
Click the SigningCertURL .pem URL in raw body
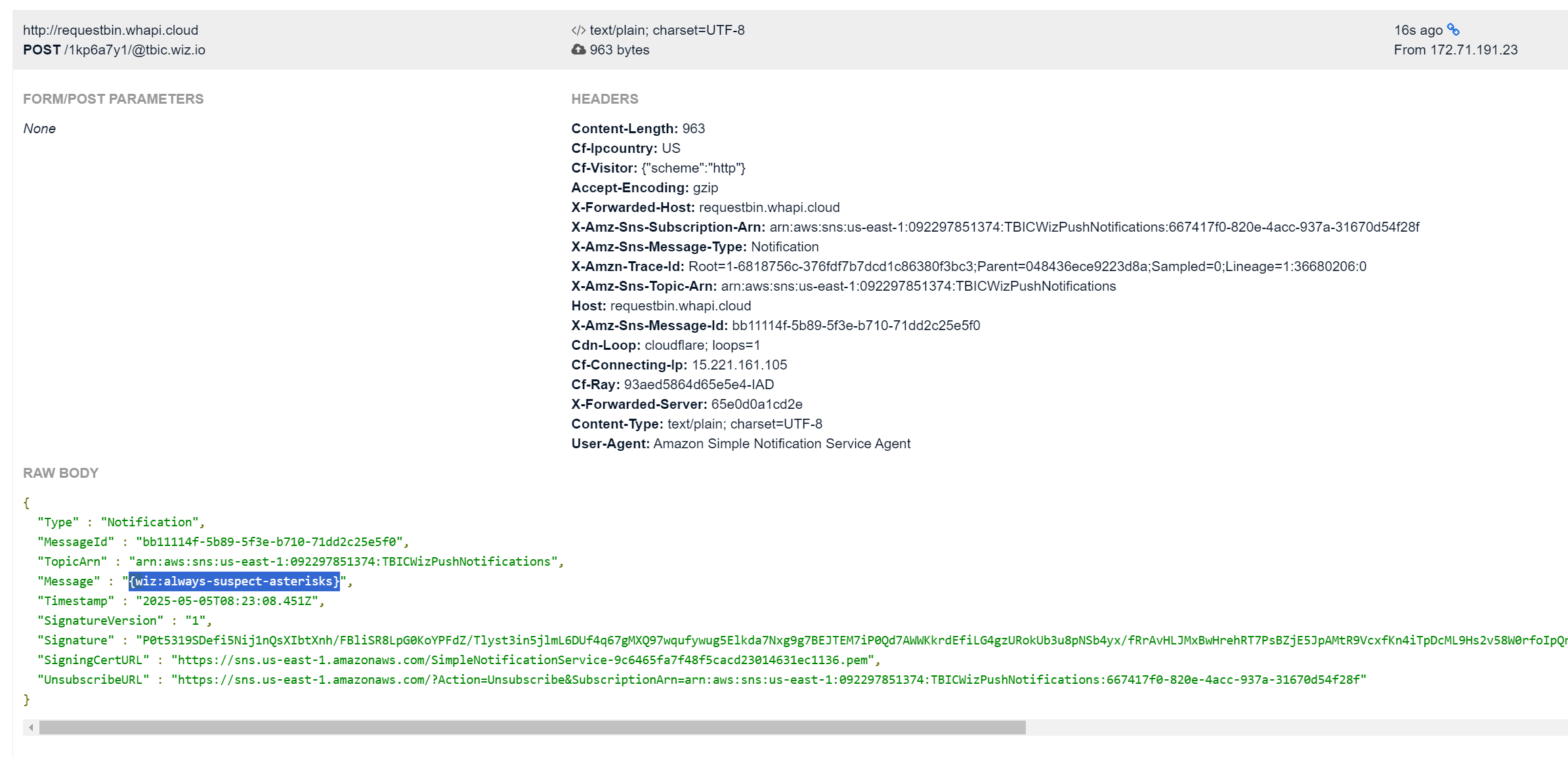click(522, 660)
